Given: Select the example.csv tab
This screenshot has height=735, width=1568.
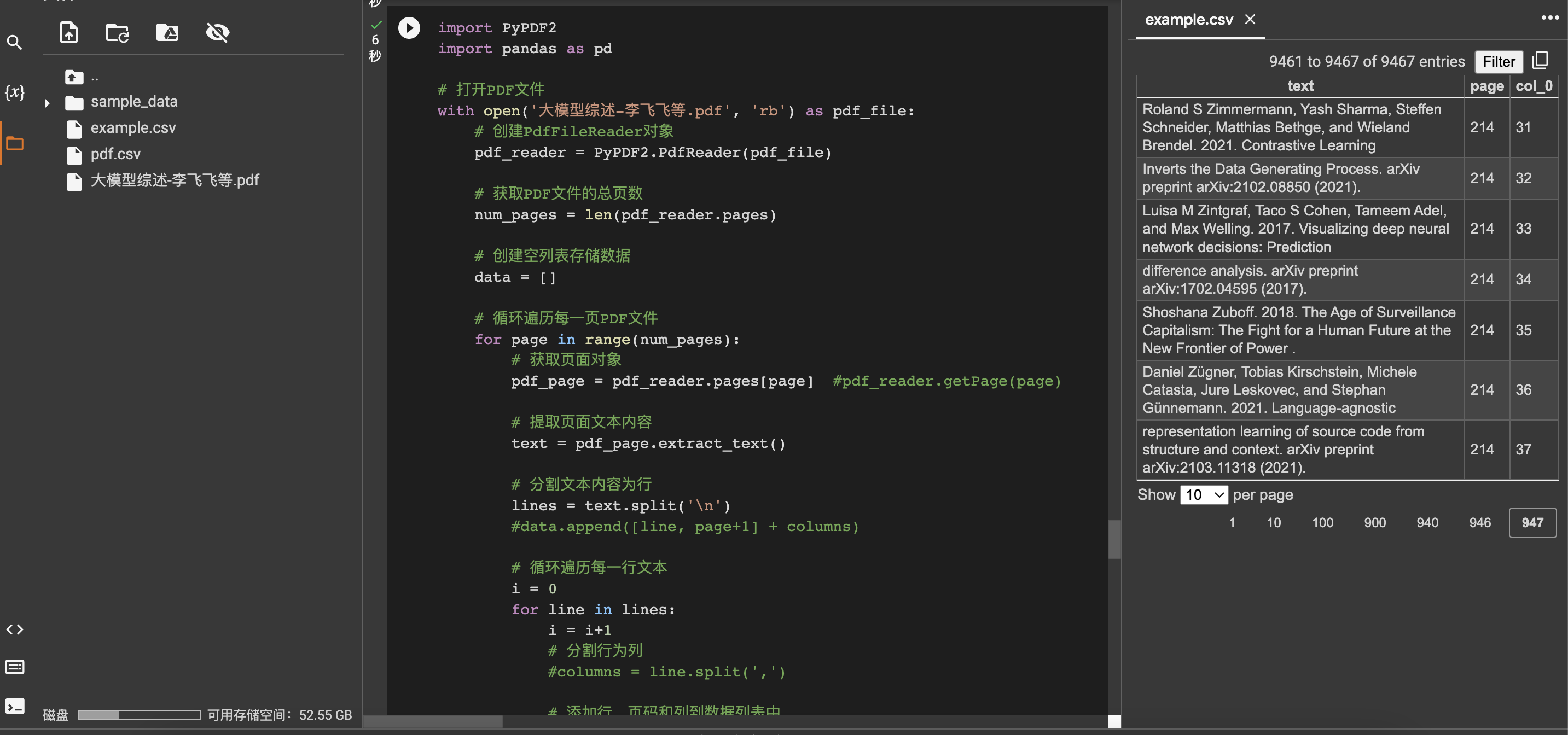Looking at the screenshot, I should pos(1188,20).
